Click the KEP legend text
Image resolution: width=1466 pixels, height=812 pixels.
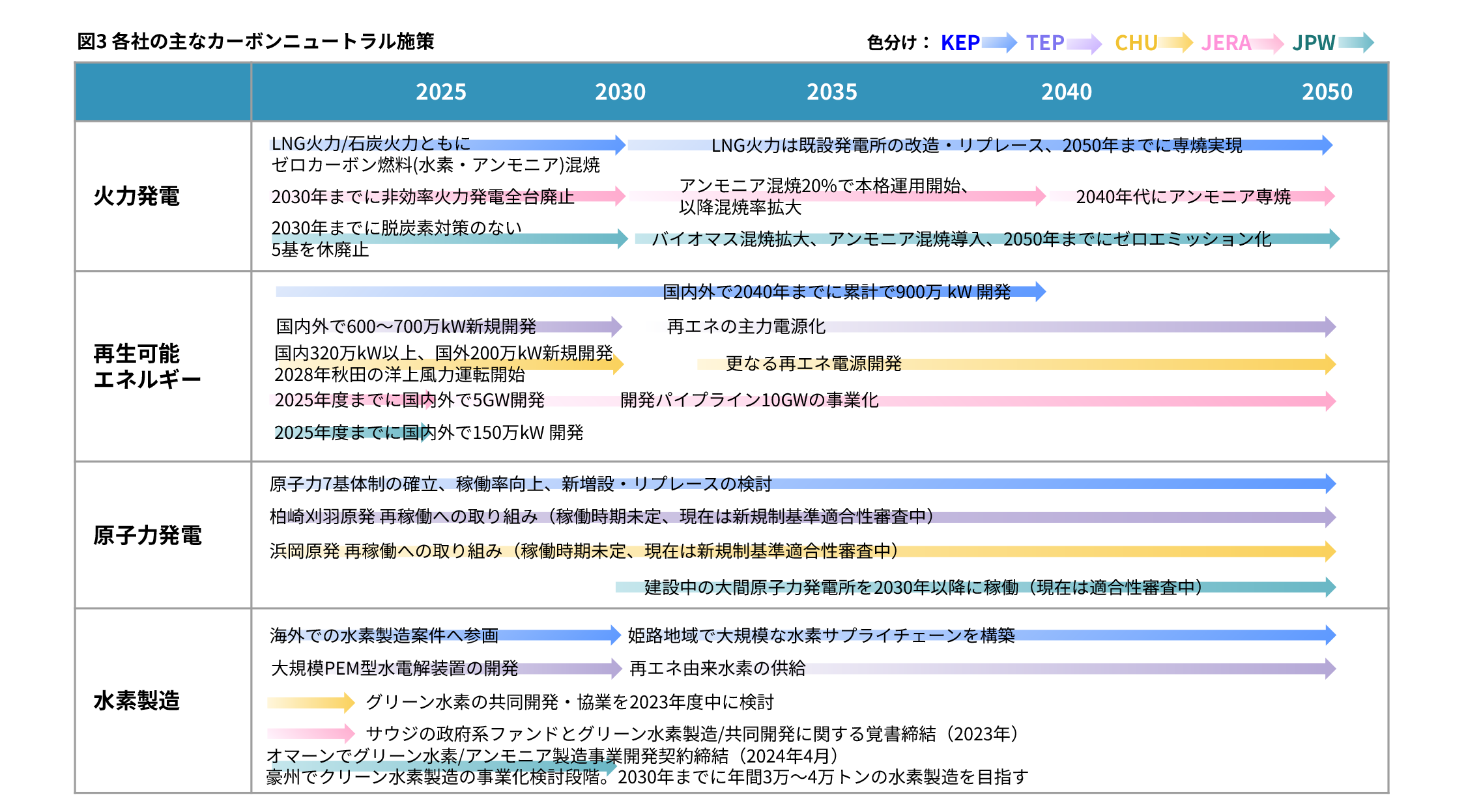960,43
